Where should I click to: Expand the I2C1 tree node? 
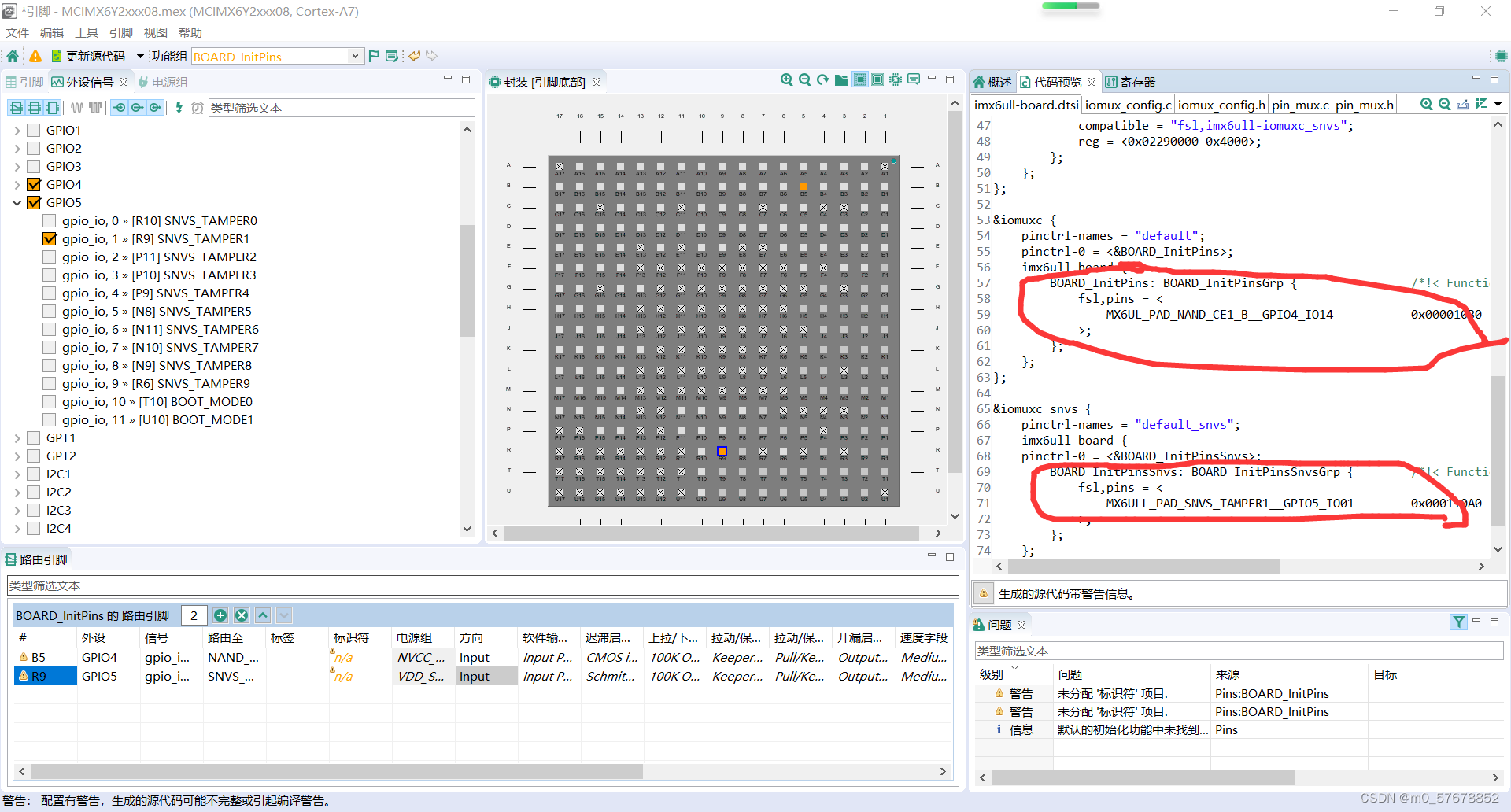pyautogui.click(x=17, y=474)
